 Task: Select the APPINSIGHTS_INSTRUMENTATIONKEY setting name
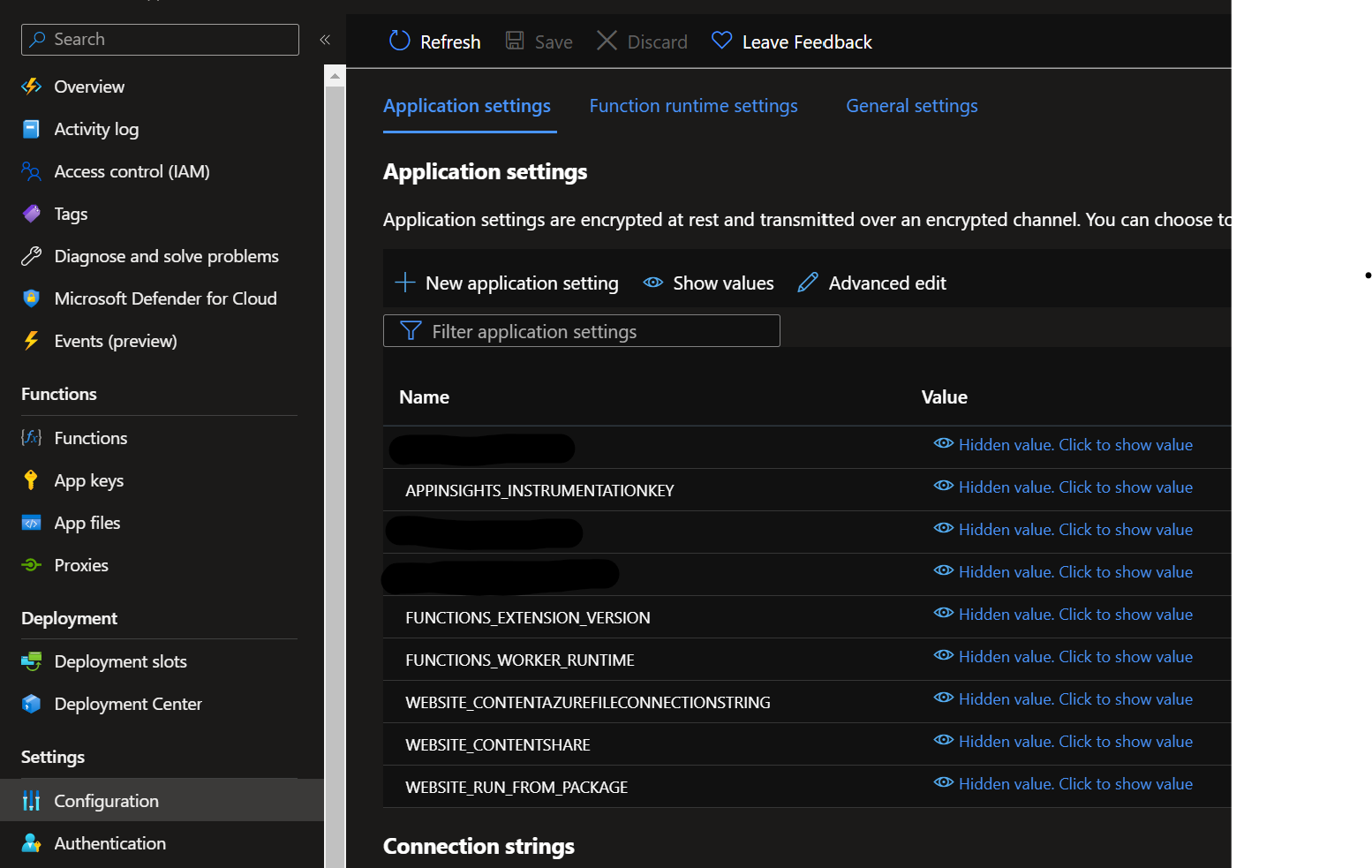click(539, 490)
